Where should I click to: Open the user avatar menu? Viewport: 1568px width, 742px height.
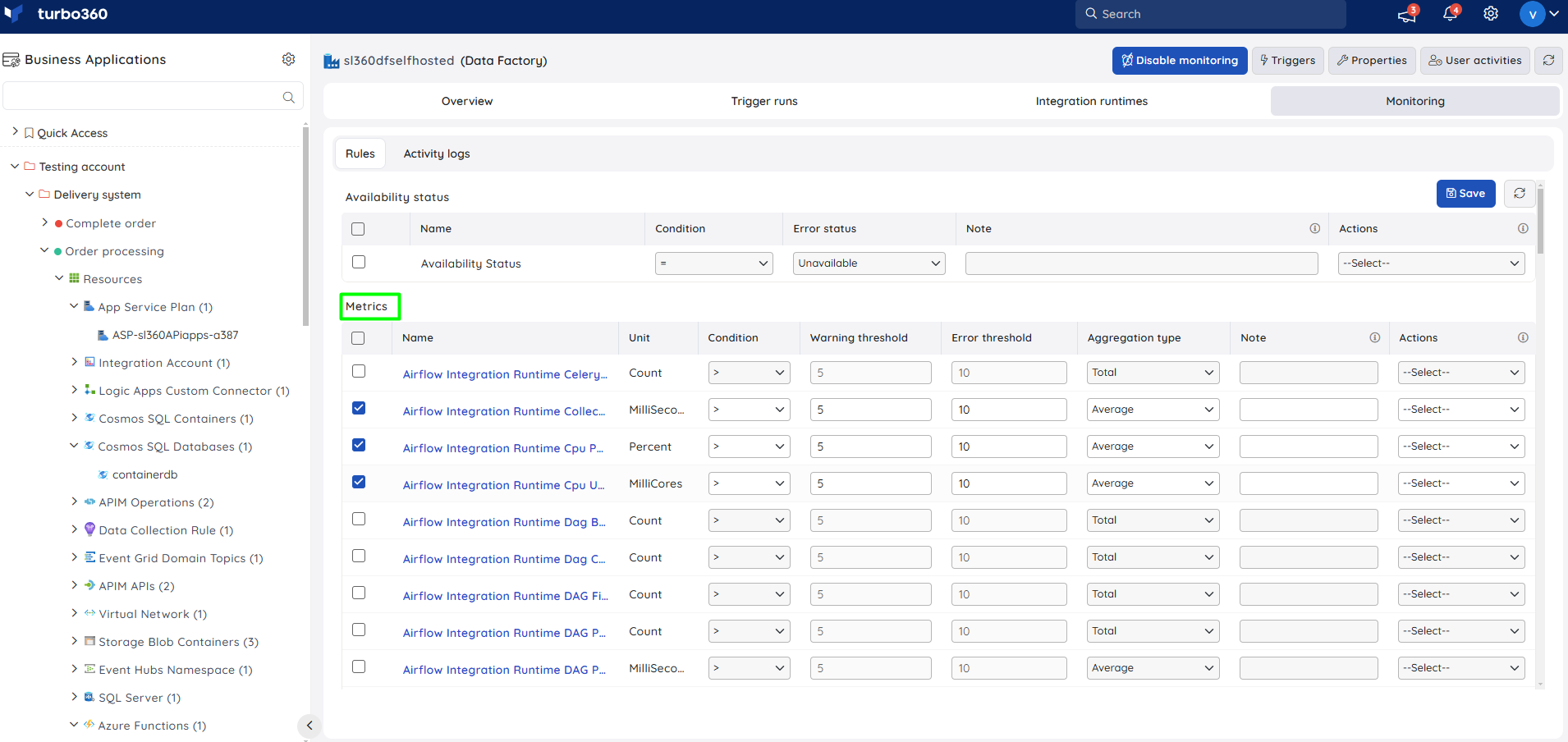click(1532, 14)
